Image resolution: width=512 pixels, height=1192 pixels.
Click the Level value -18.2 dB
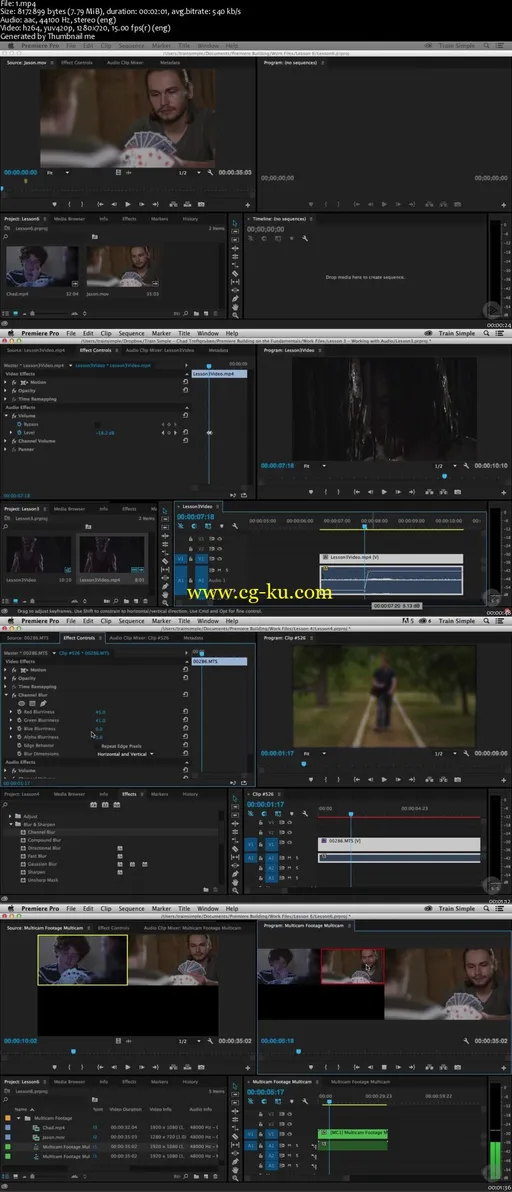[104, 433]
